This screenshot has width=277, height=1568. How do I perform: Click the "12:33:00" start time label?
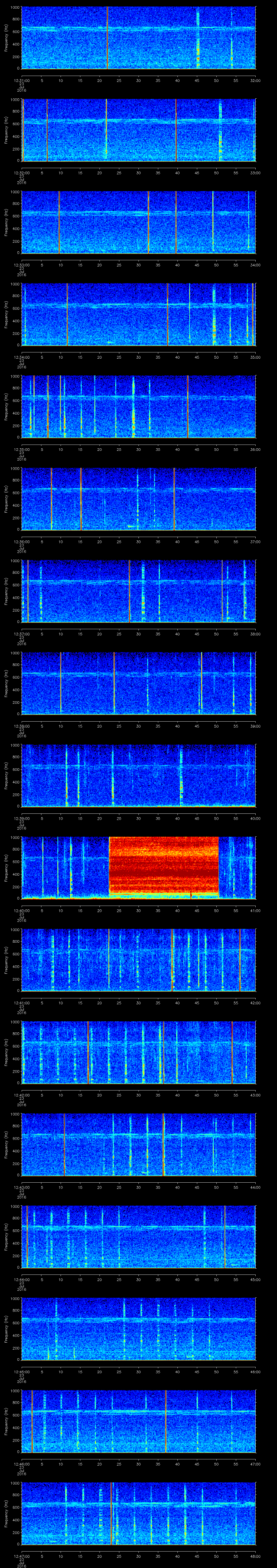pos(22,264)
